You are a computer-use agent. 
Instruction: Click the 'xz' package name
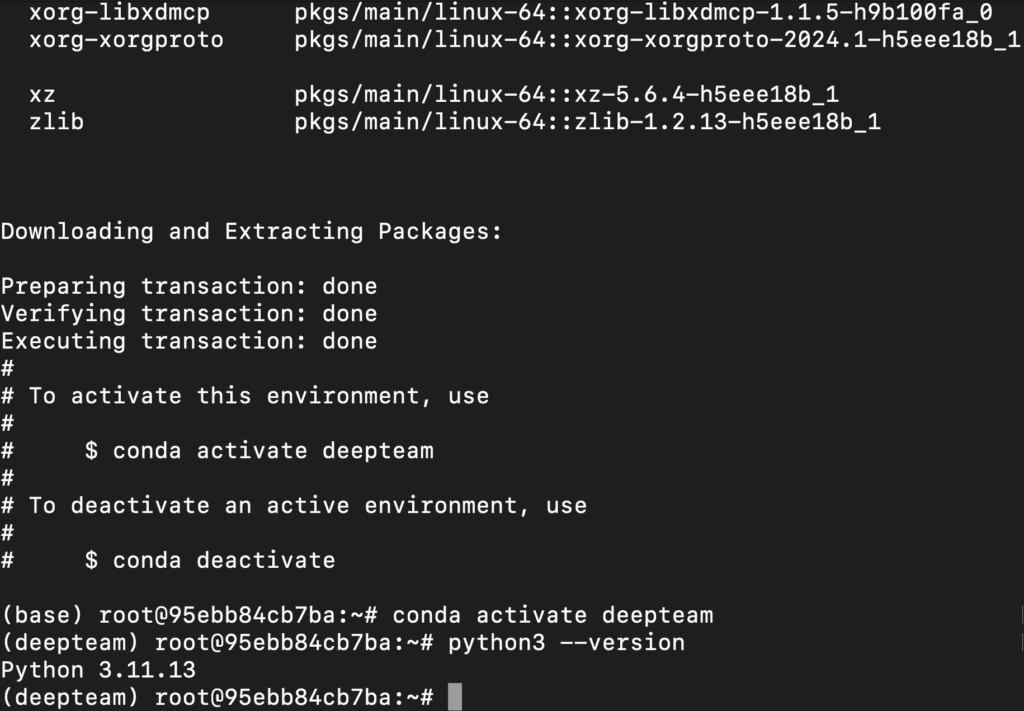point(42,95)
